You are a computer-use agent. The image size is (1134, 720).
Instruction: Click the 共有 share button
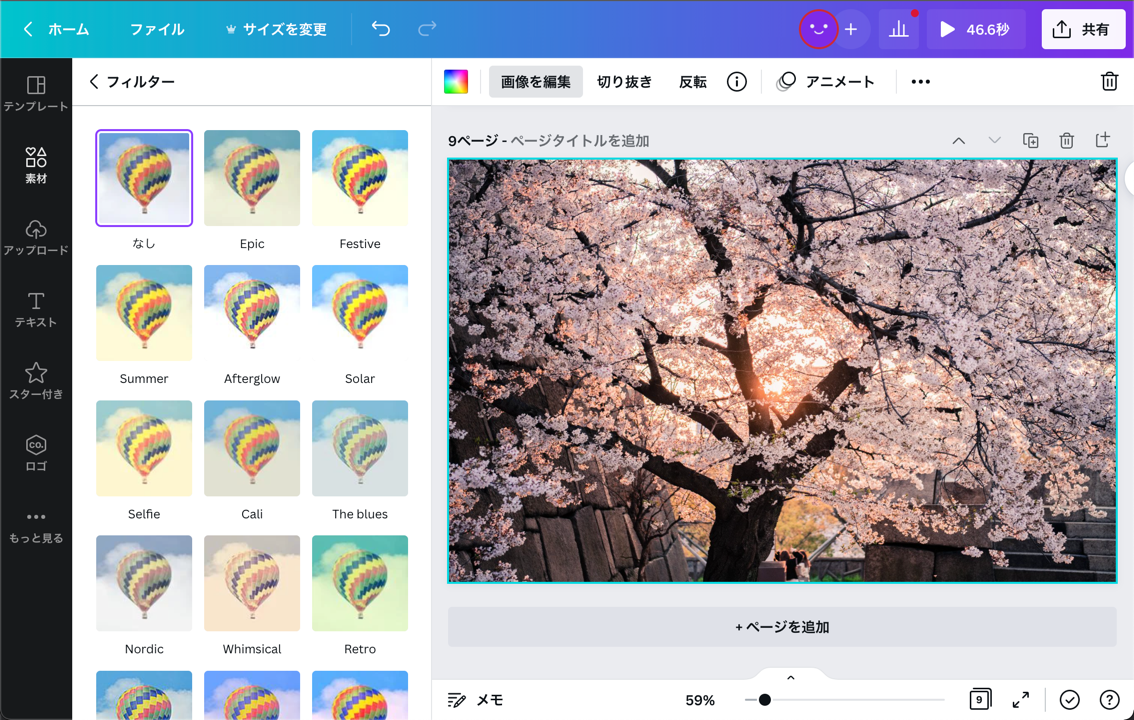[x=1083, y=30]
